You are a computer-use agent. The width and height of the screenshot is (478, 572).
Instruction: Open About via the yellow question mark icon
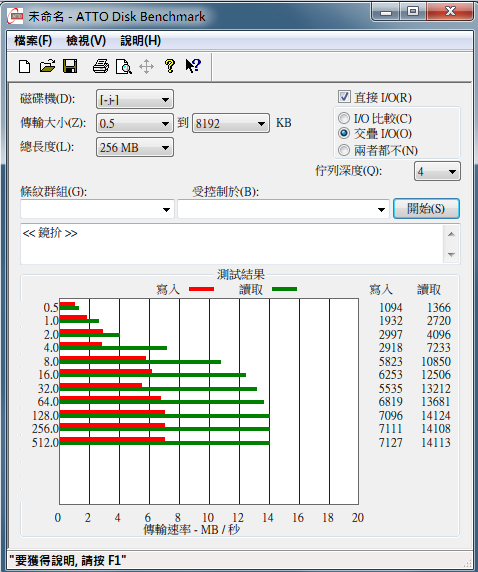pyautogui.click(x=170, y=66)
